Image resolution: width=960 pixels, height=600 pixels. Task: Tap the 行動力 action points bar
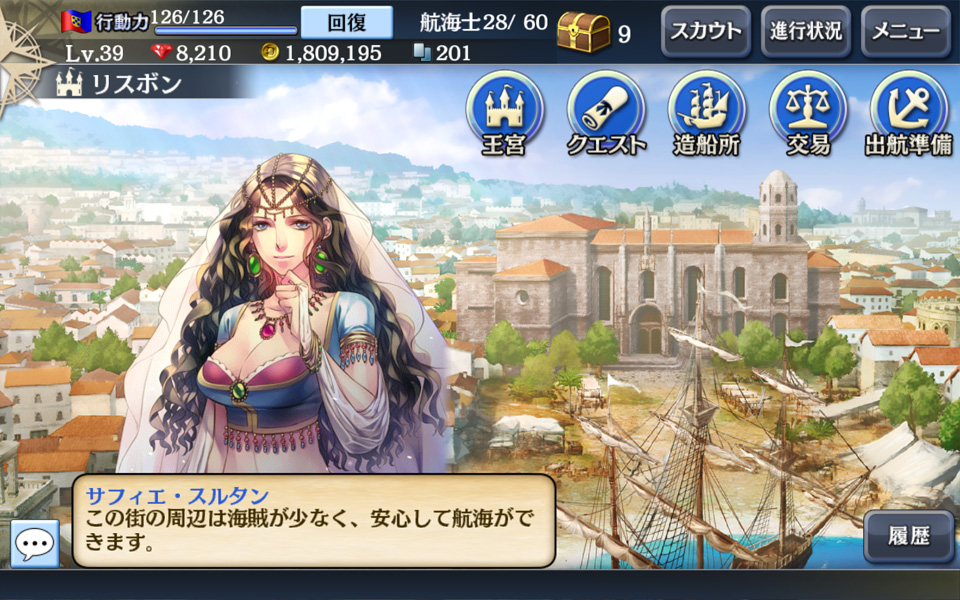click(x=225, y=29)
